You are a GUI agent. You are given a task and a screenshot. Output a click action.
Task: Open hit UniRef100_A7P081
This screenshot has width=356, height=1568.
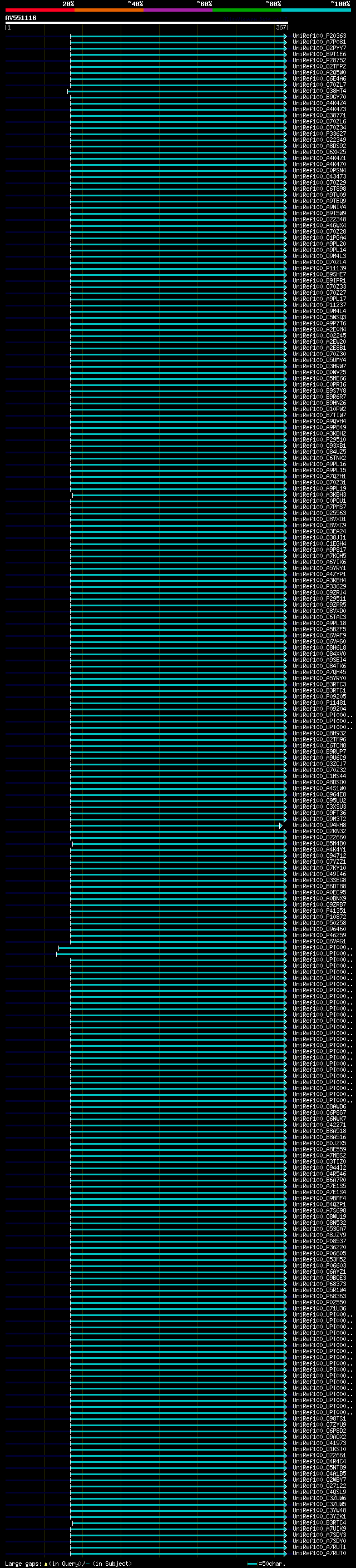point(319,42)
